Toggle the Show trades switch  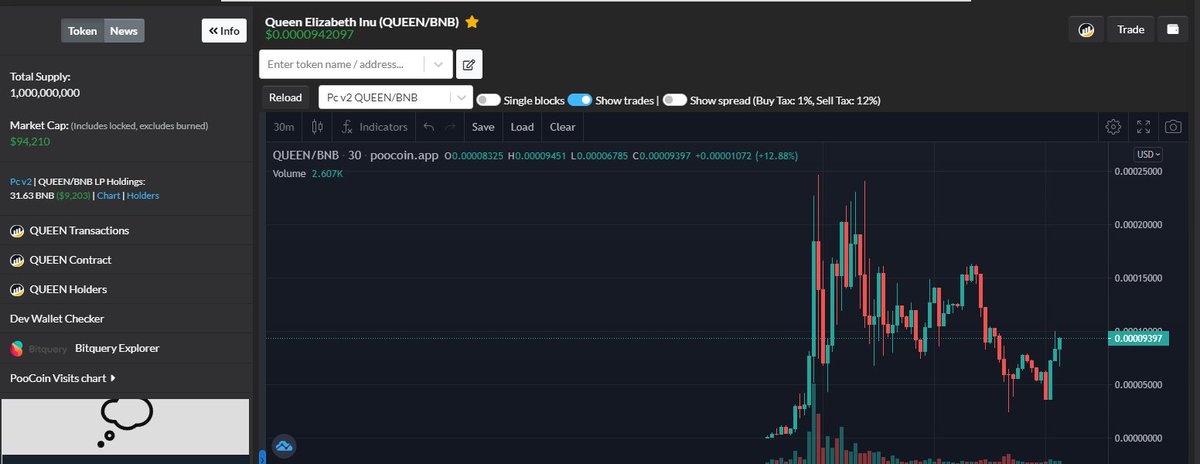coord(579,100)
